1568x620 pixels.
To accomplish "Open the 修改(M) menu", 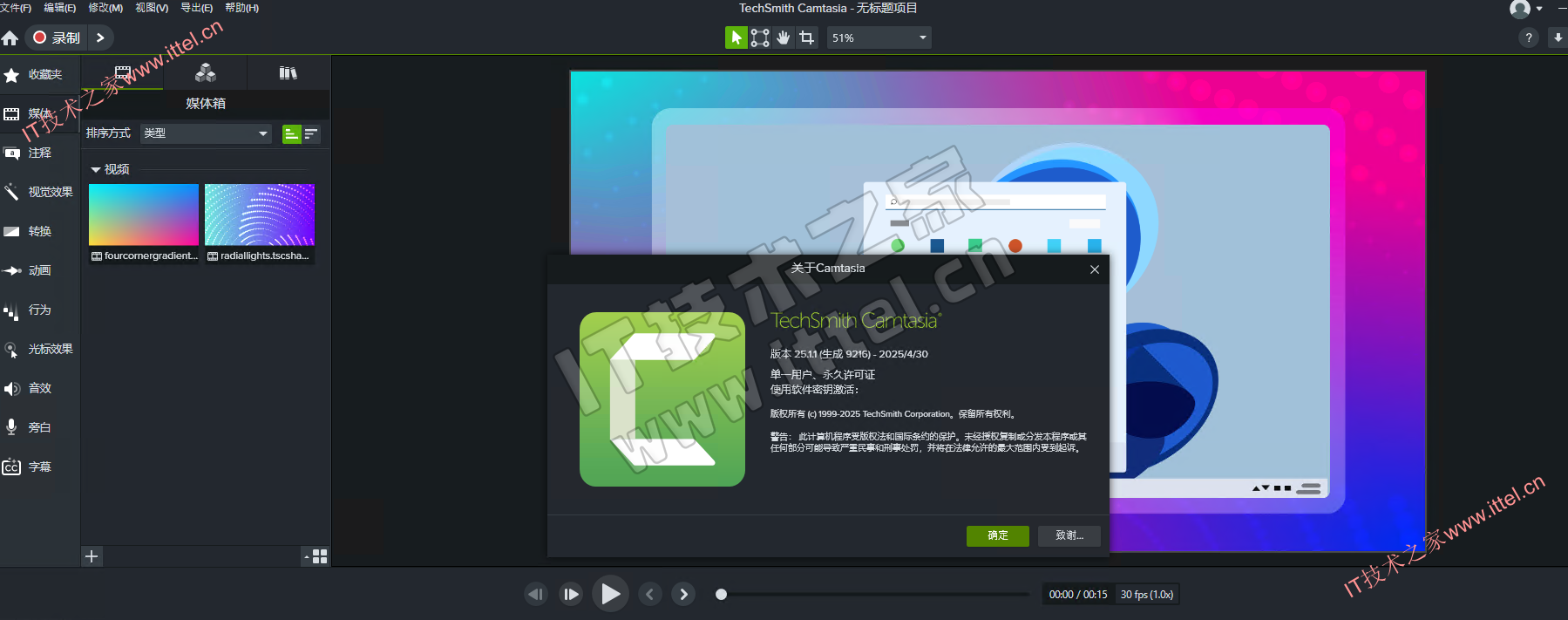I will 105,8.
